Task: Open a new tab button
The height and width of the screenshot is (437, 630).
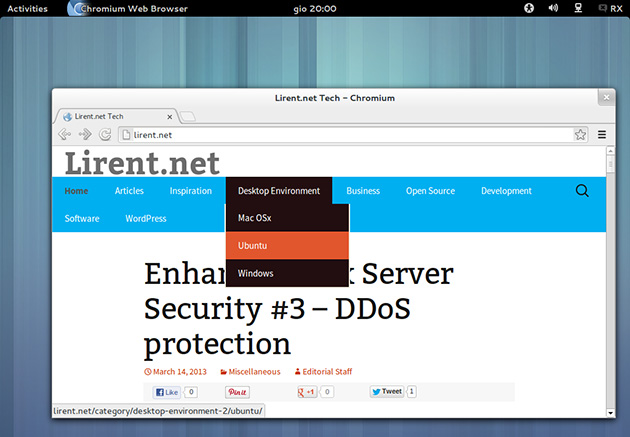Action: [187, 116]
